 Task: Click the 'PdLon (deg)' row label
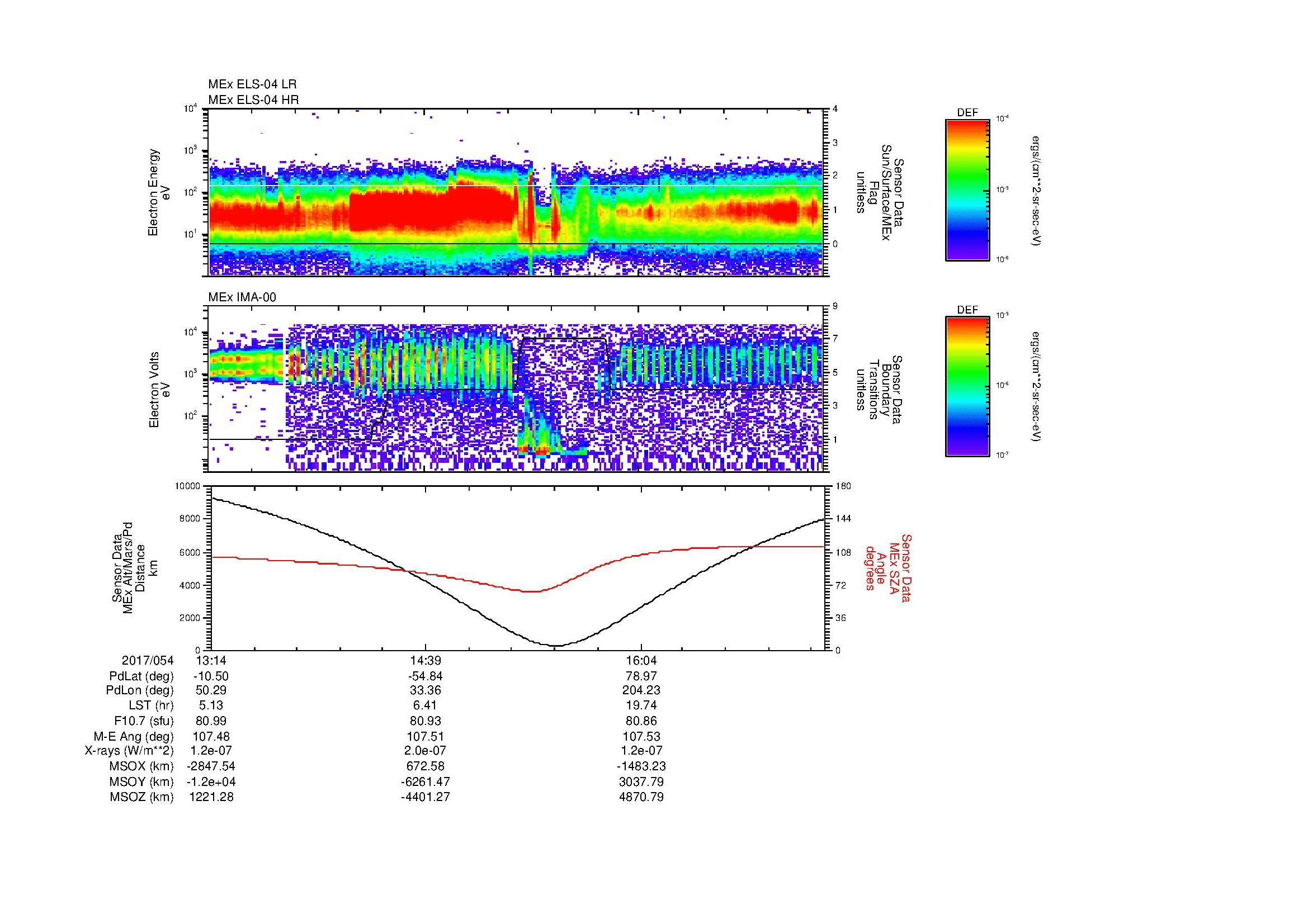tap(141, 690)
